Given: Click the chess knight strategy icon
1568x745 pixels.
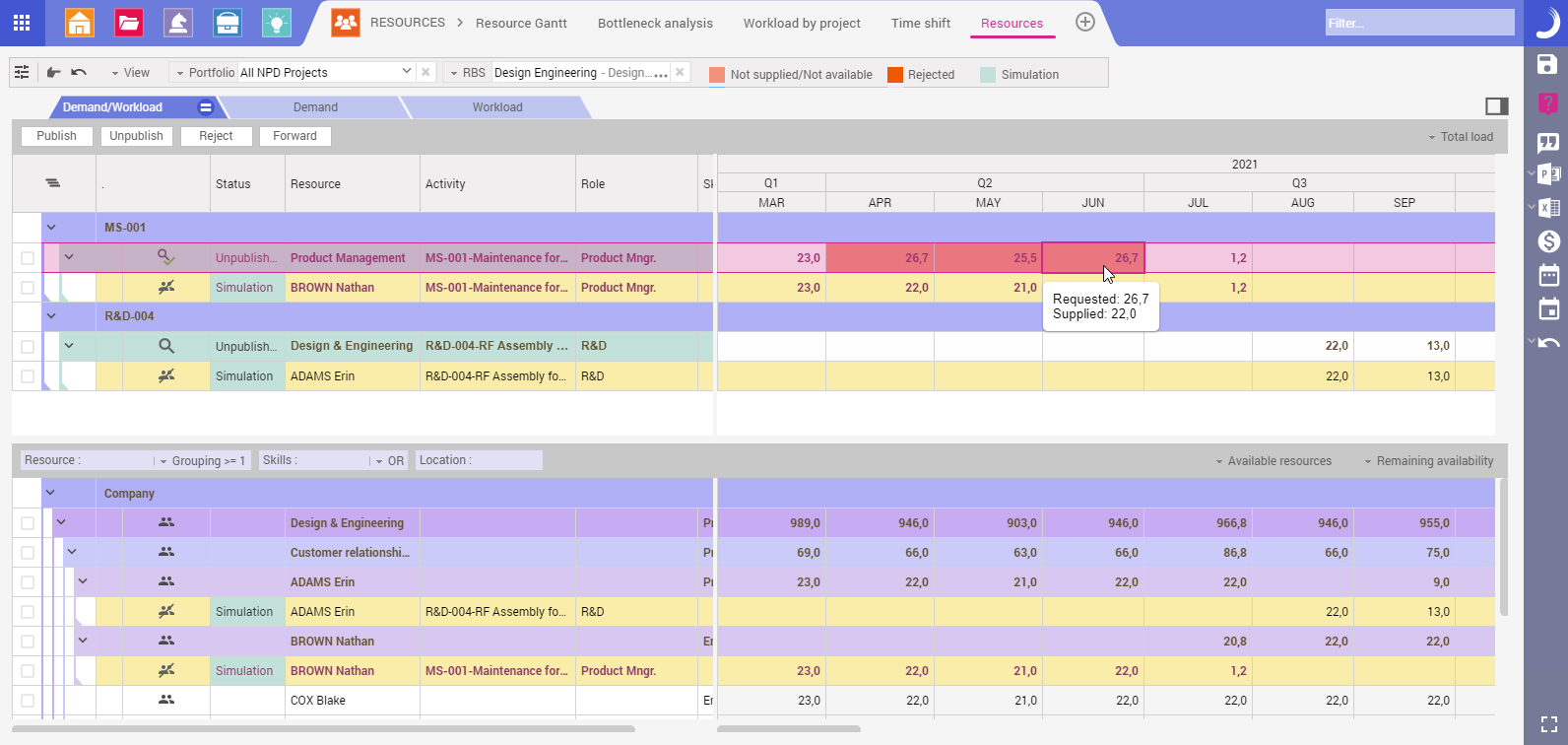Looking at the screenshot, I should [x=178, y=23].
